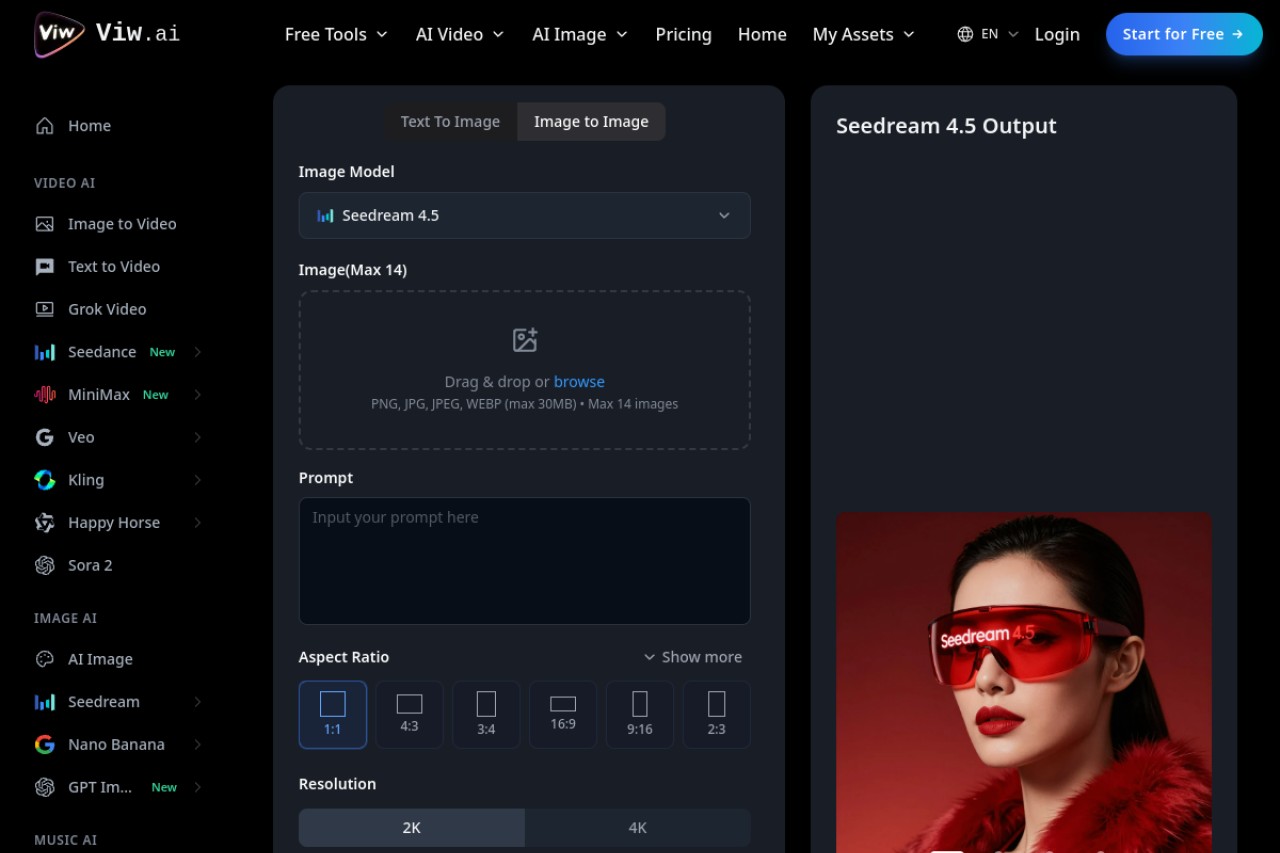
Task: Expand the Seedance sidebar chevron
Action: pos(198,352)
